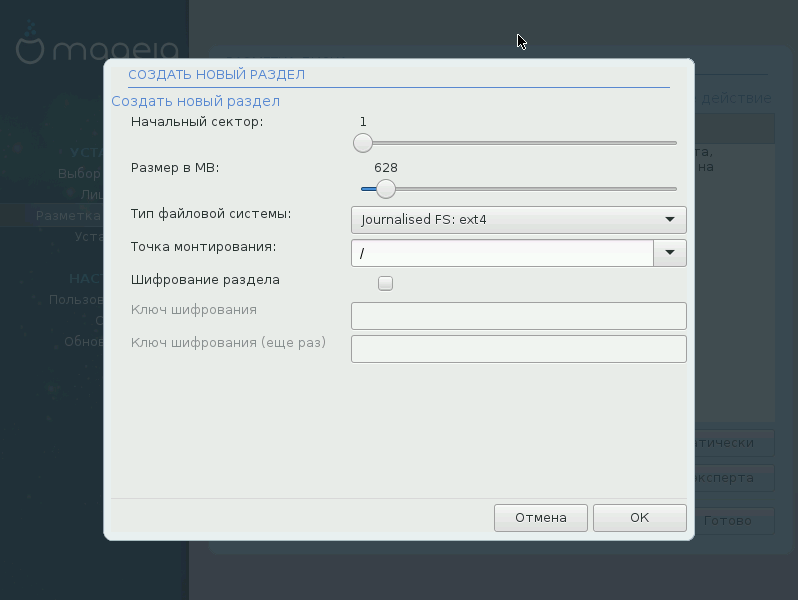Enable the Шифрование раздела checkbox

coord(385,283)
